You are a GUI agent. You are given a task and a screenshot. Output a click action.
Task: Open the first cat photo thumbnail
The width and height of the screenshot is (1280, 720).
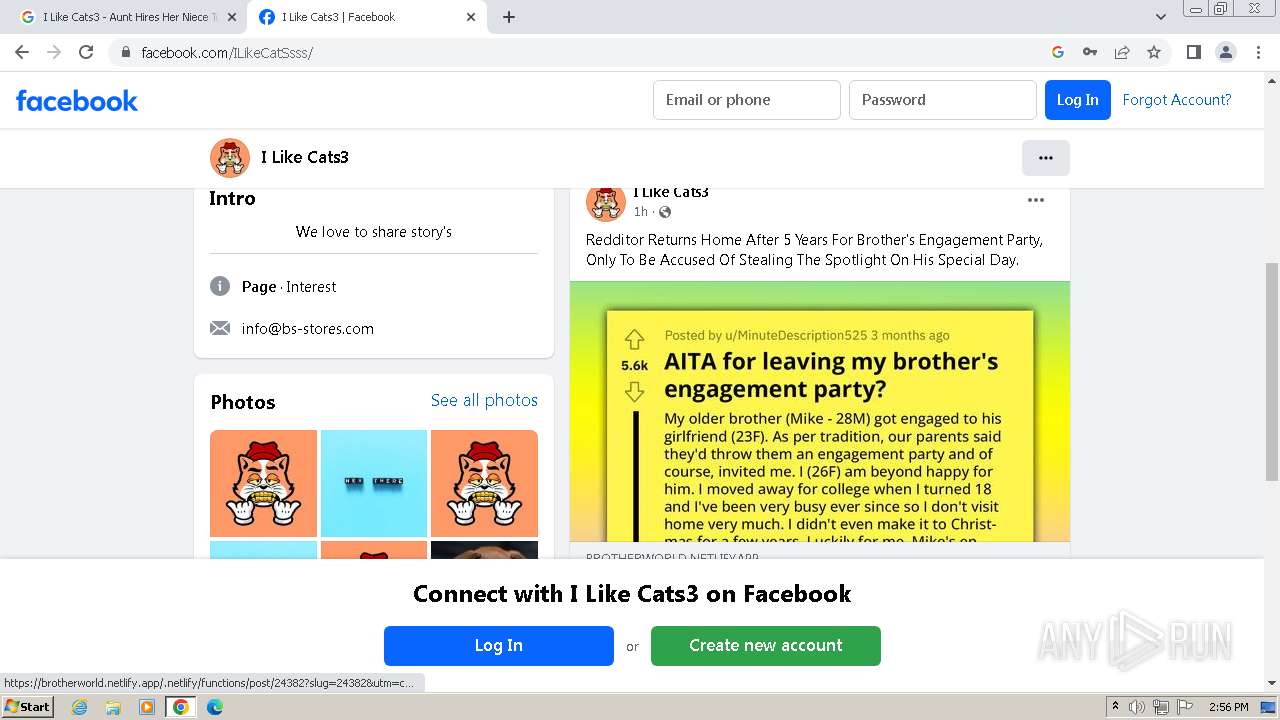[263, 483]
